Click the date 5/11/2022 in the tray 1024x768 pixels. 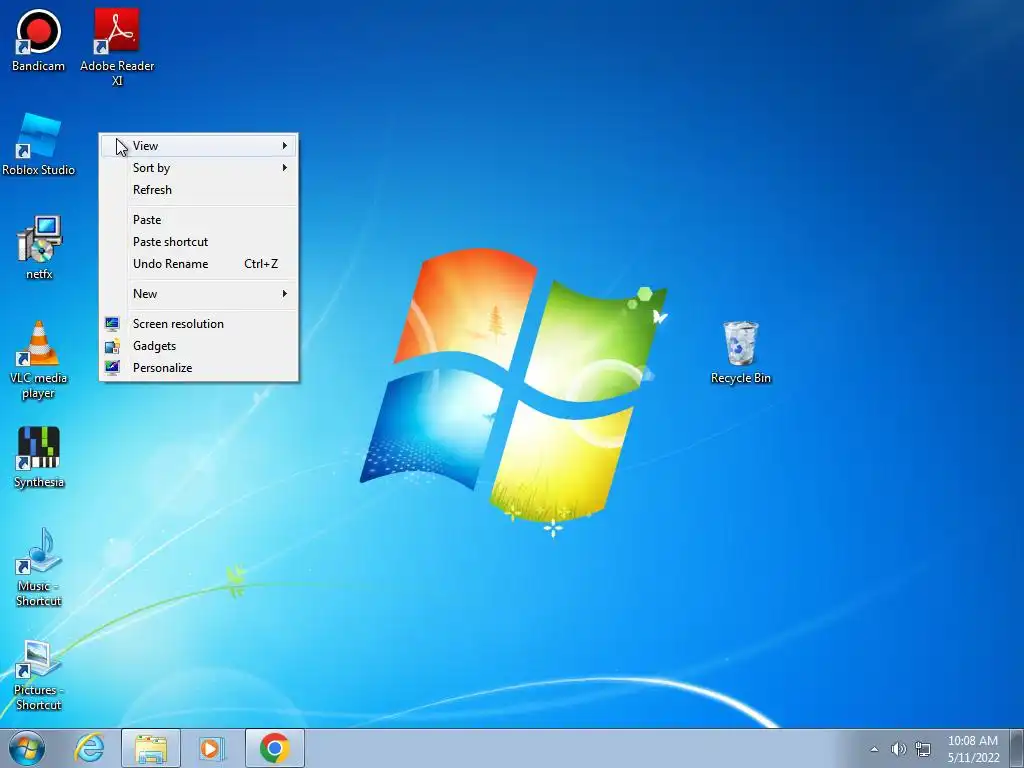974,758
